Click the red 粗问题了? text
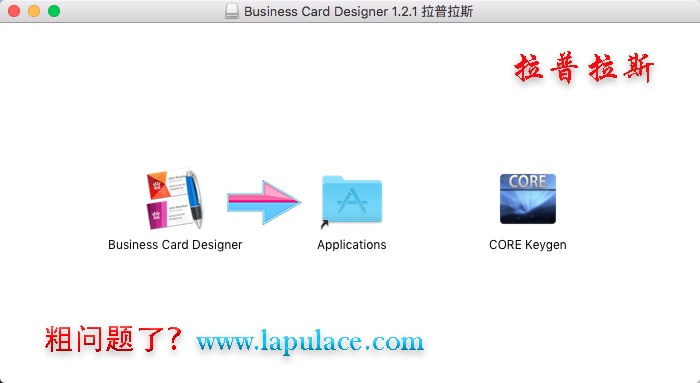Viewport: 700px width, 383px height. point(114,339)
